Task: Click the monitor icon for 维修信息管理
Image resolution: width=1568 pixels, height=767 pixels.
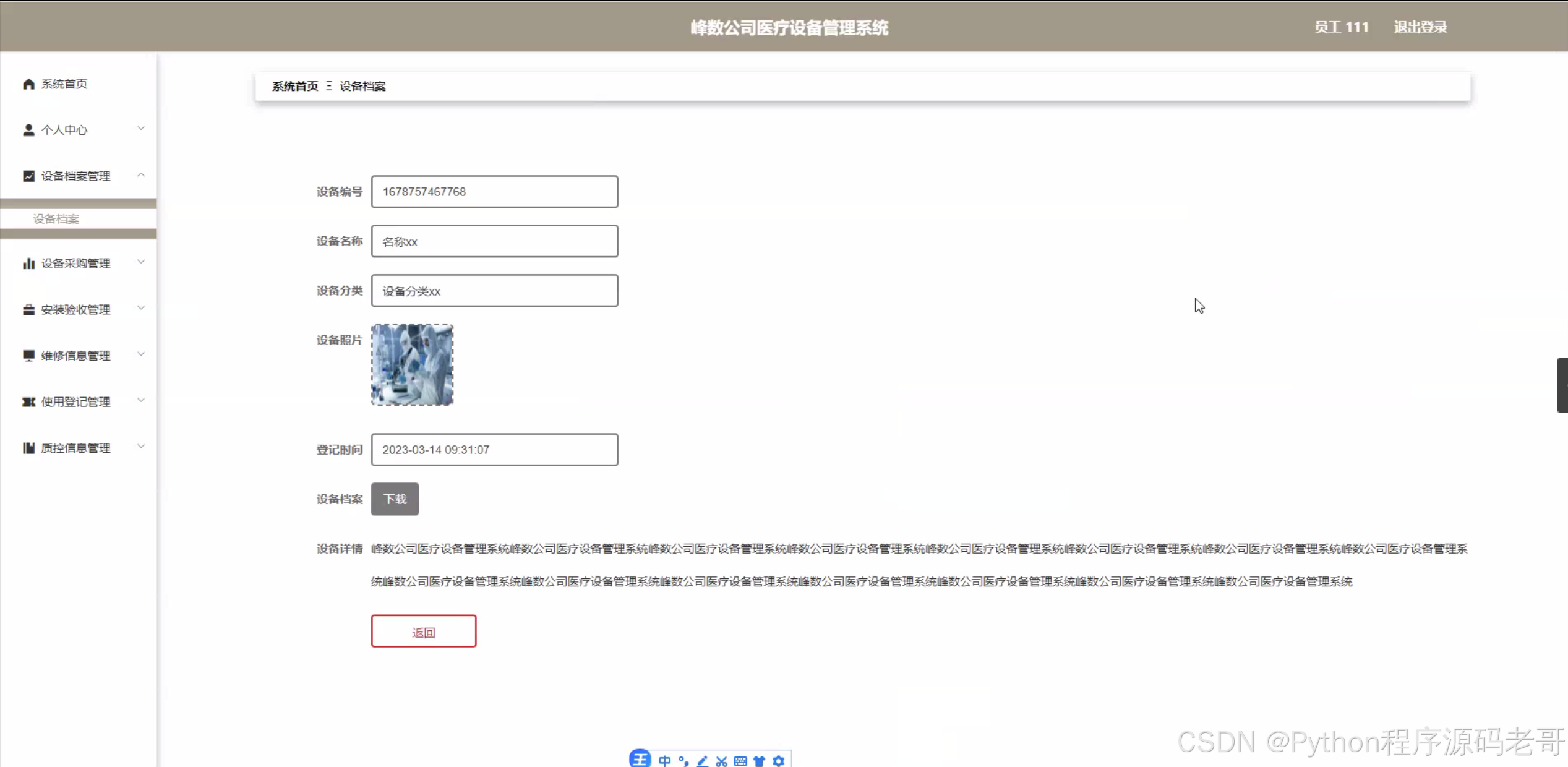Action: click(28, 356)
